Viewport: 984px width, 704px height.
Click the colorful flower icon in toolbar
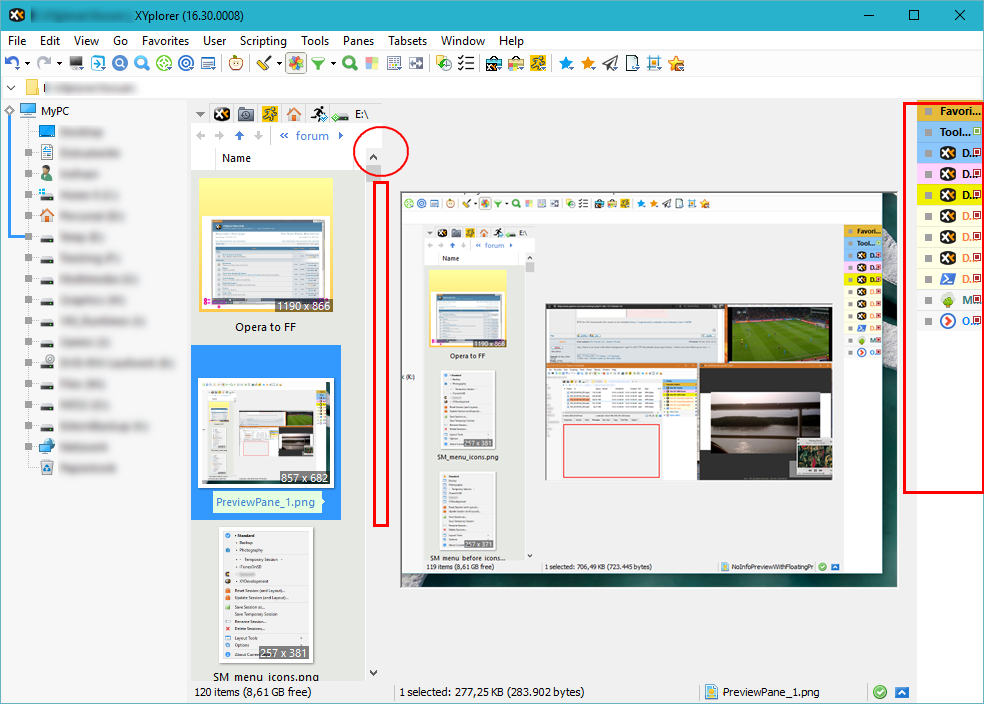pos(295,63)
